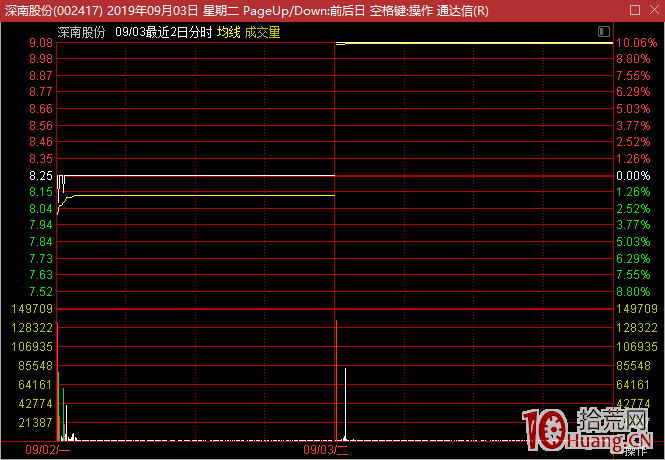Click the 8.35 price axis label
665x460 pixels.
41,159
